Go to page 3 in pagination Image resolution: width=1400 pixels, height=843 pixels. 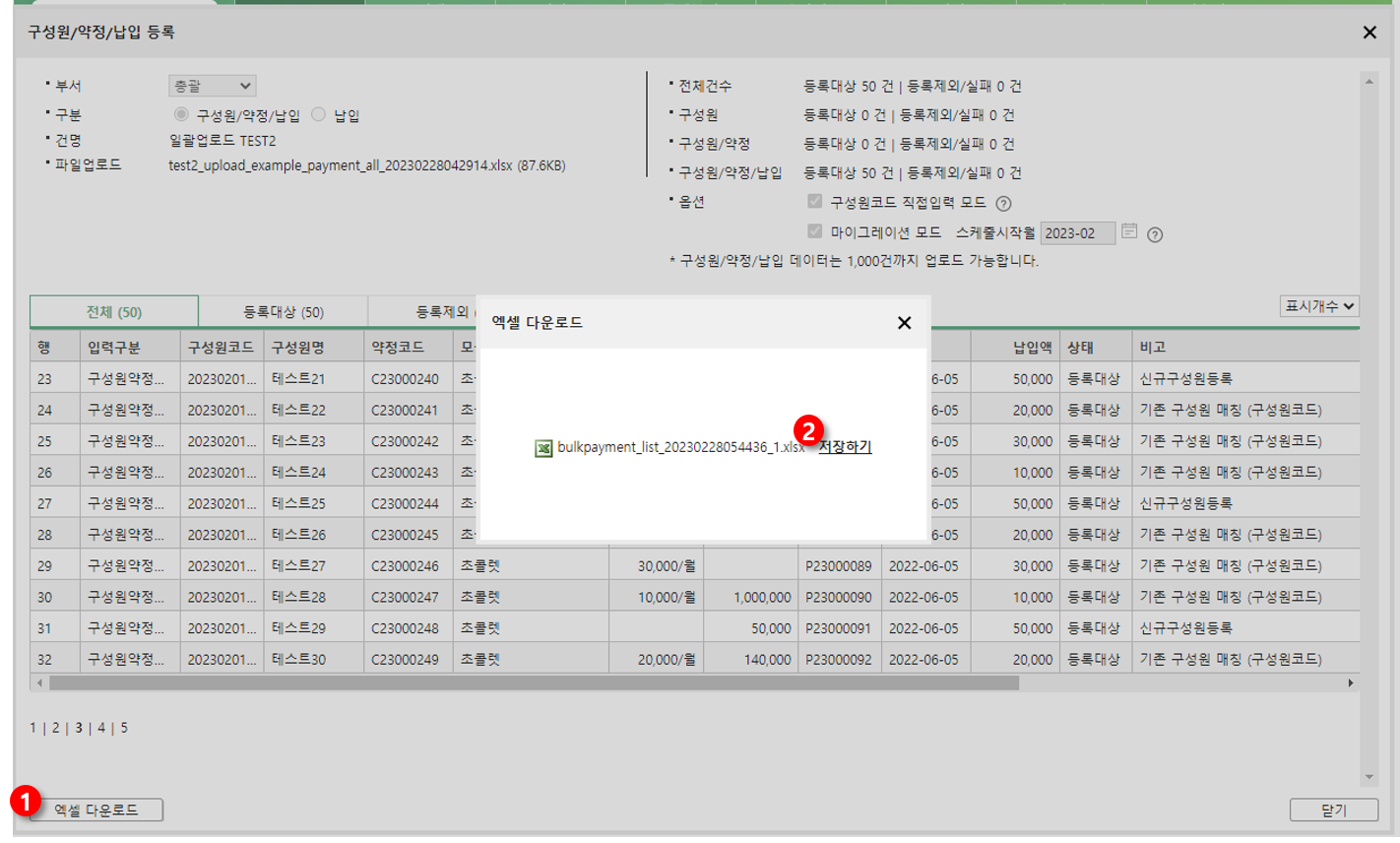click(79, 728)
